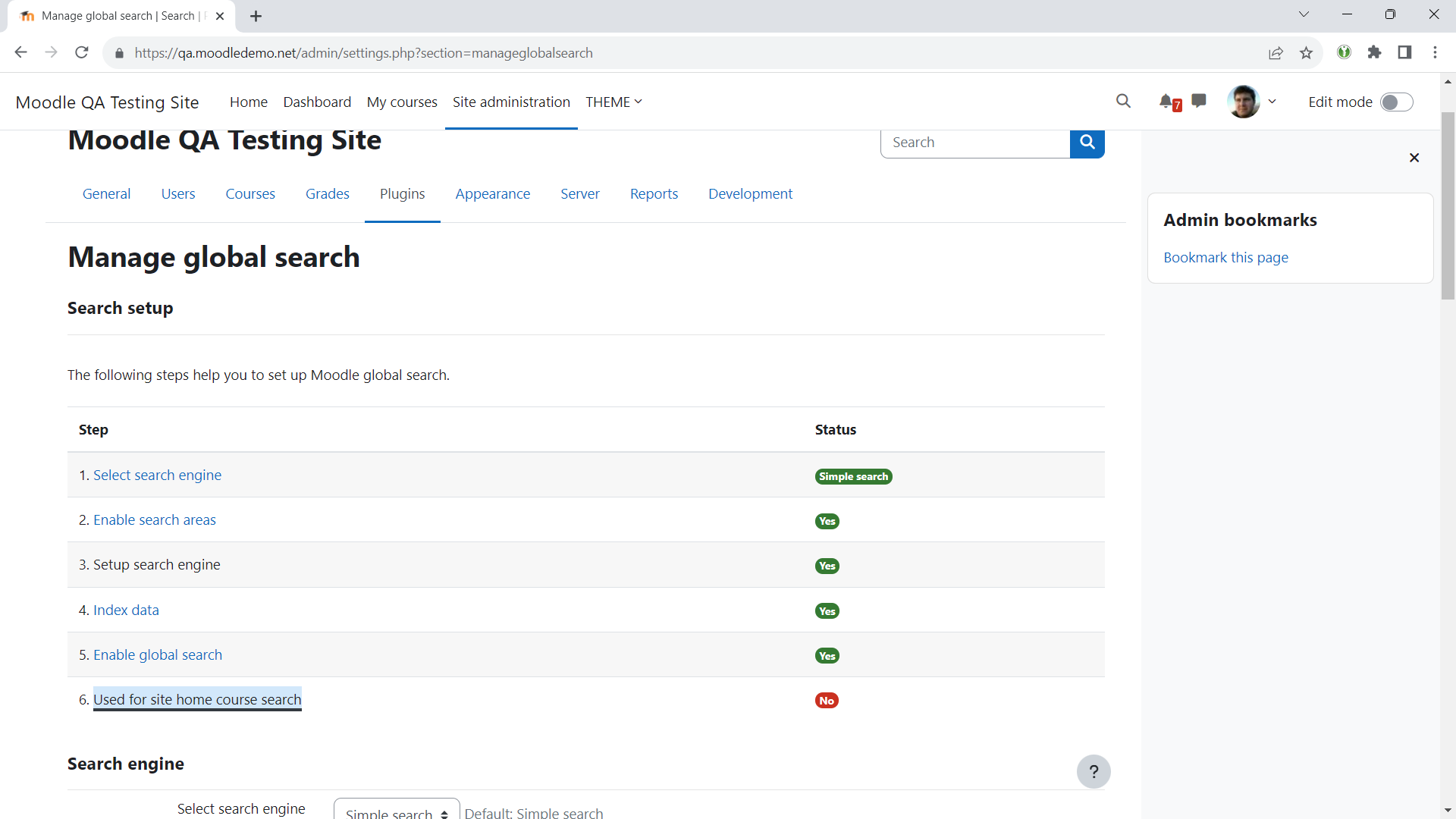Click Moodle QA Testing Site brand link

tap(108, 102)
